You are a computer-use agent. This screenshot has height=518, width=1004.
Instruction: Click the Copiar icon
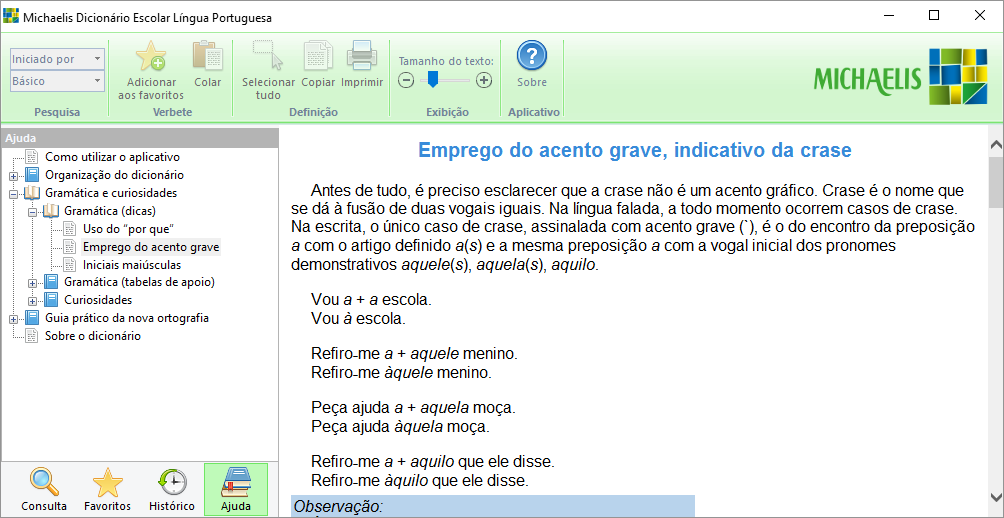(318, 56)
